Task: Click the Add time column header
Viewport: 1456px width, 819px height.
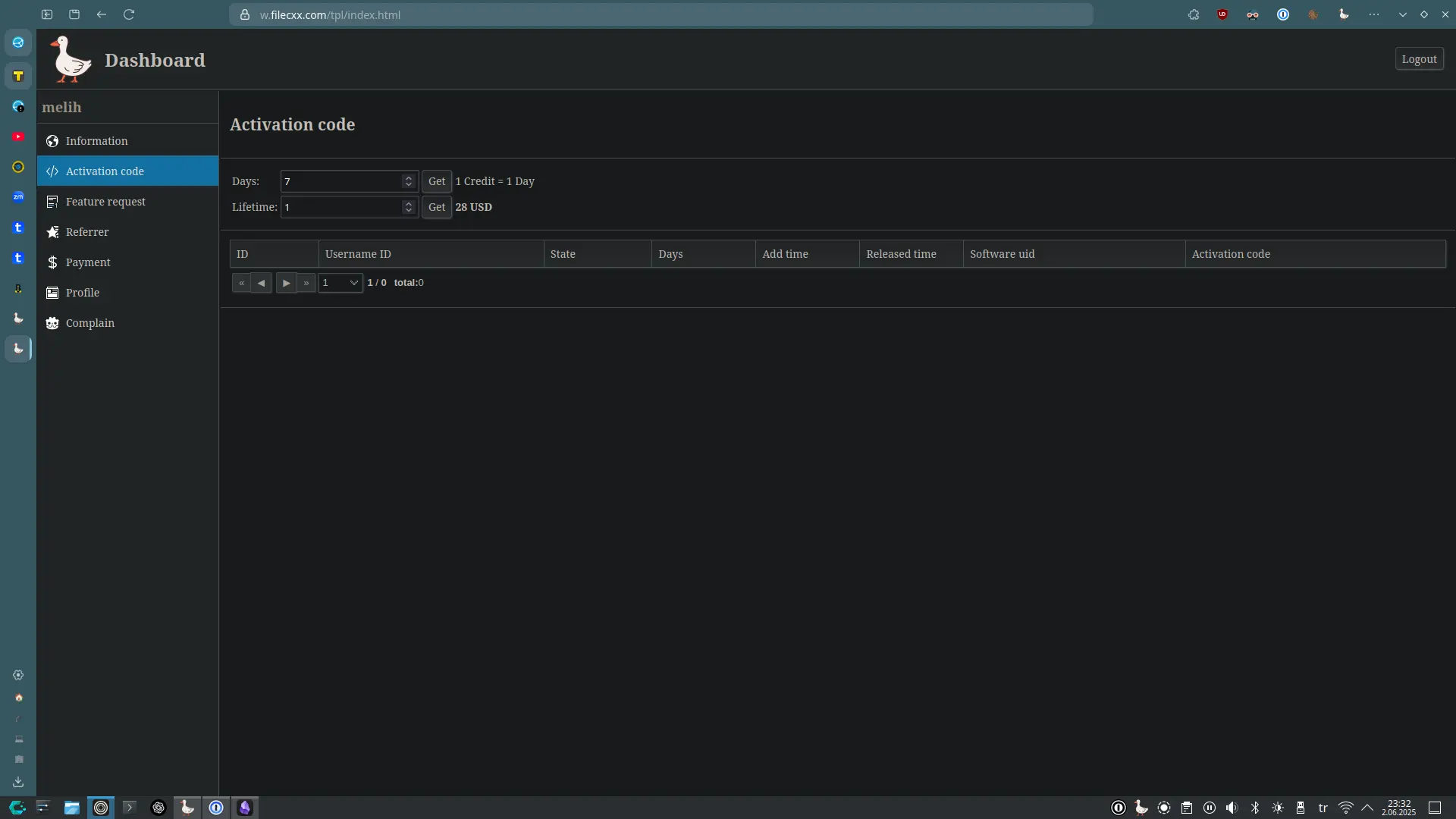Action: 807,254
